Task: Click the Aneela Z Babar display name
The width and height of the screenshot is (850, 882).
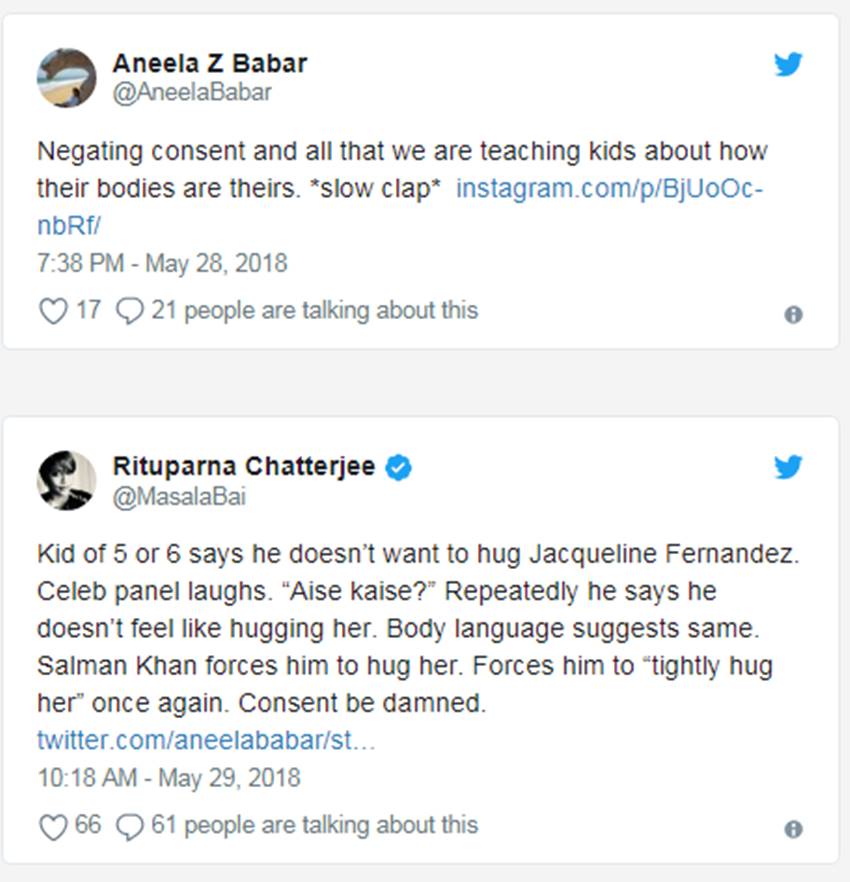Action: coord(209,63)
